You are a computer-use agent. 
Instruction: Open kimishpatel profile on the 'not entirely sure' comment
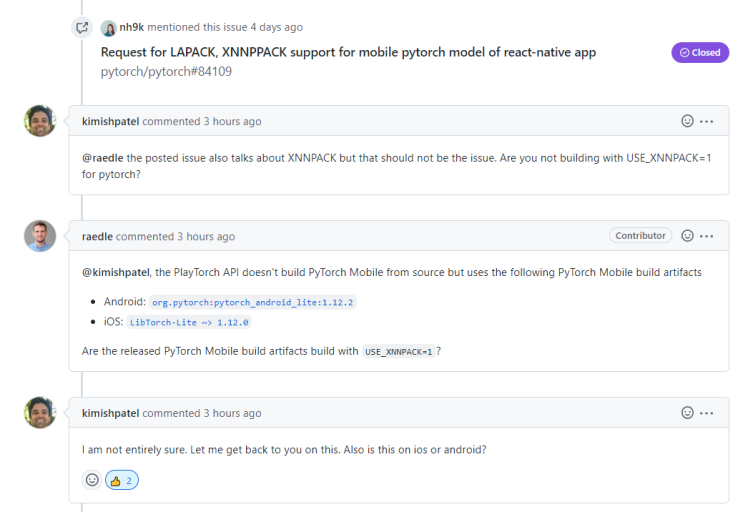click(110, 413)
